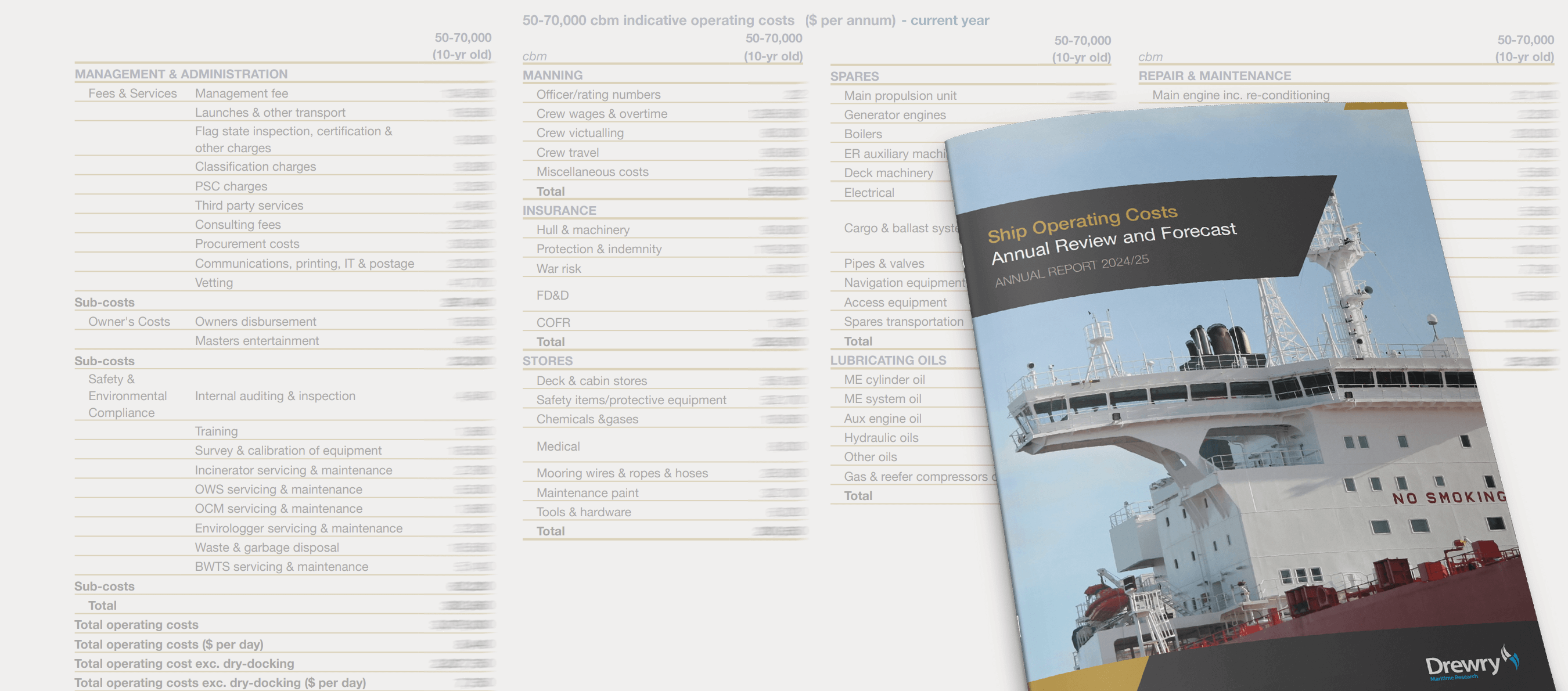Click the 'STORES' section heading
This screenshot has height=691, width=1568.
(547, 361)
